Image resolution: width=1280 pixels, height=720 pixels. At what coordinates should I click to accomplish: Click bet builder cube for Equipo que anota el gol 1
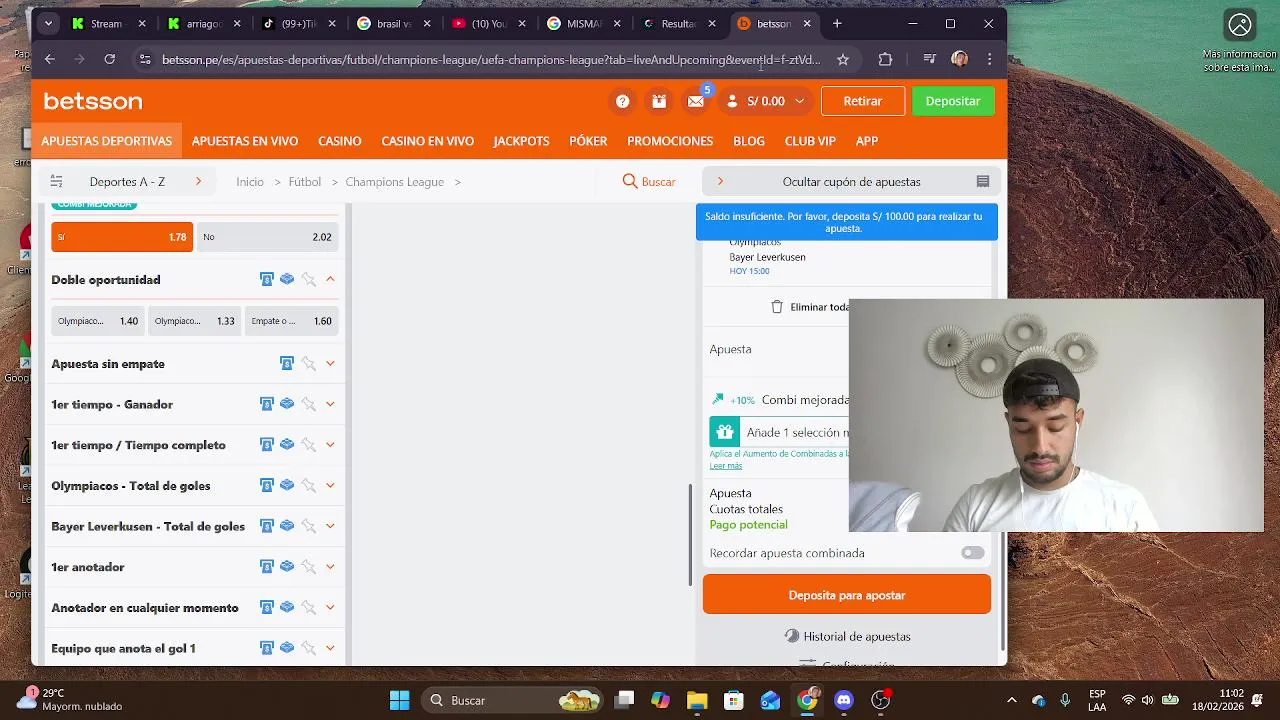point(287,648)
